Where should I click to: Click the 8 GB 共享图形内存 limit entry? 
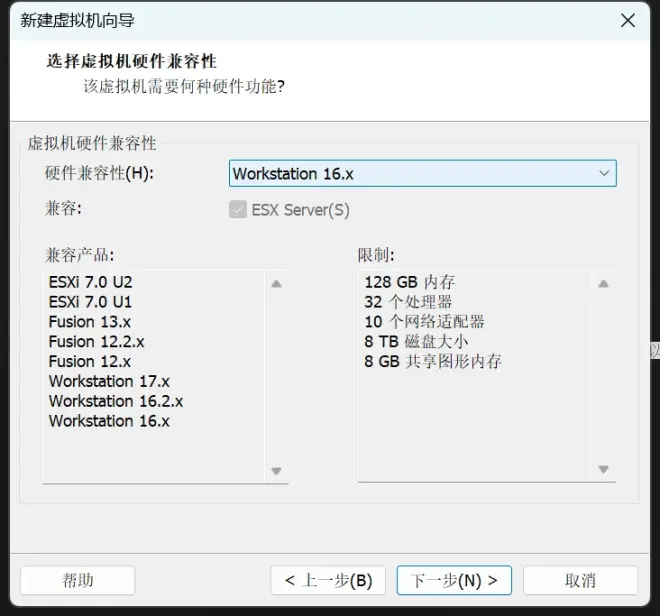pos(433,361)
